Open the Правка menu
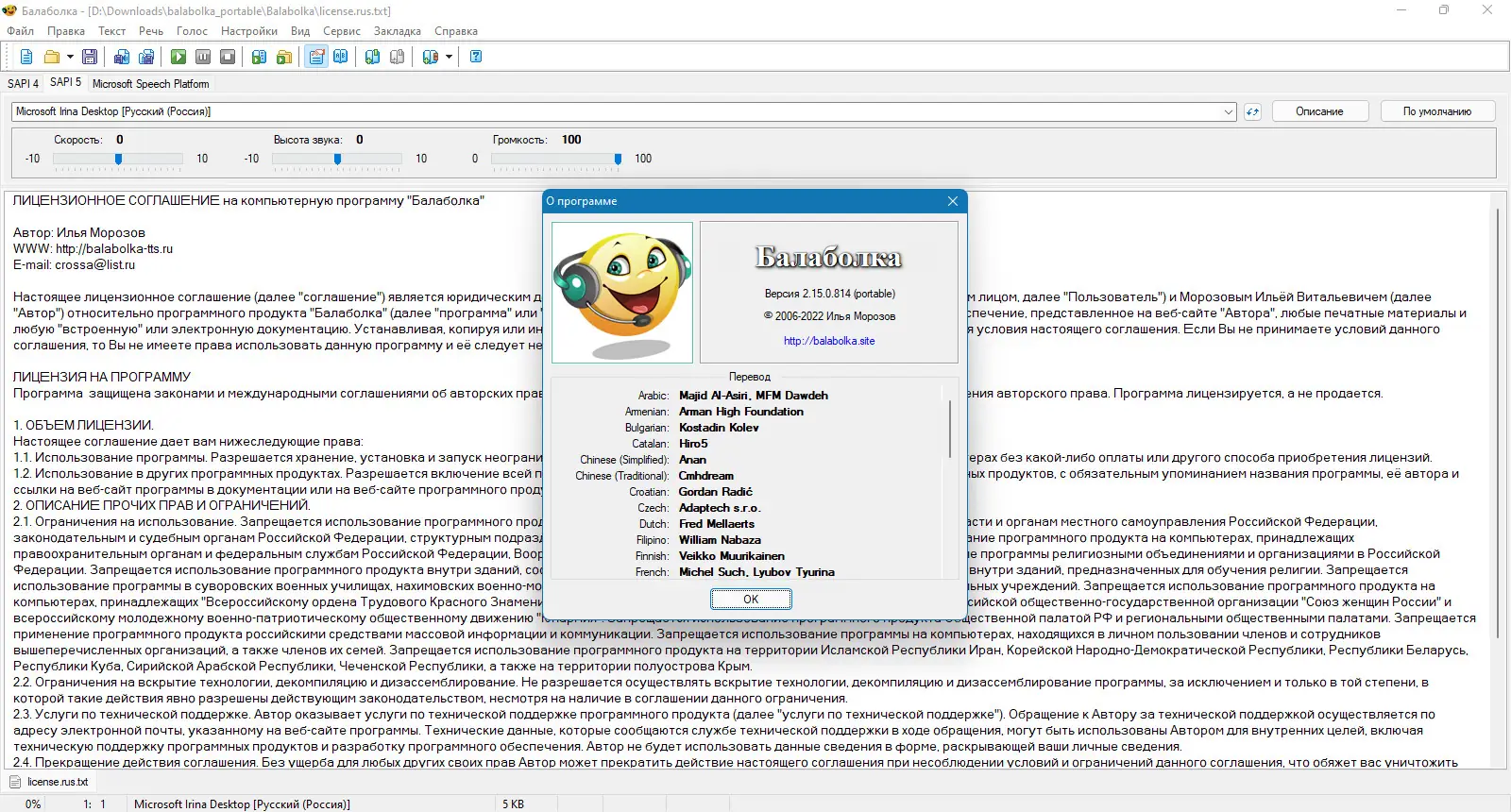This screenshot has width=1511, height=812. pos(66,31)
